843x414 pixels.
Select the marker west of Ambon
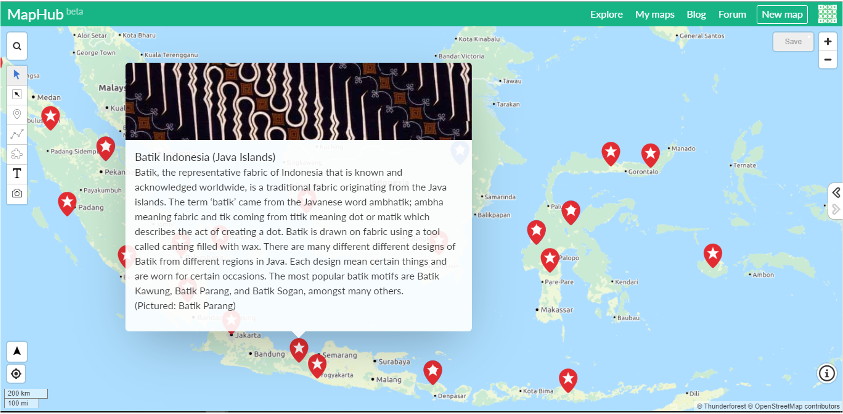point(713,255)
